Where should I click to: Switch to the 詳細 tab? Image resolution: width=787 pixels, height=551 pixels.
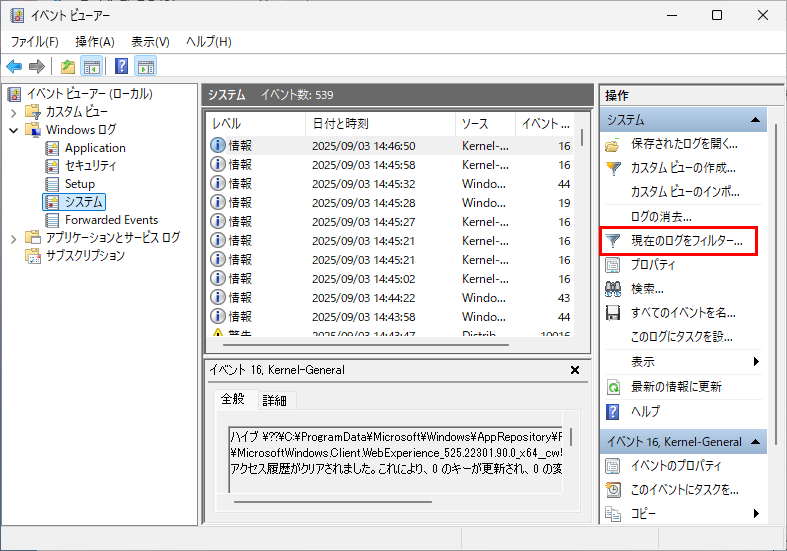click(x=275, y=400)
